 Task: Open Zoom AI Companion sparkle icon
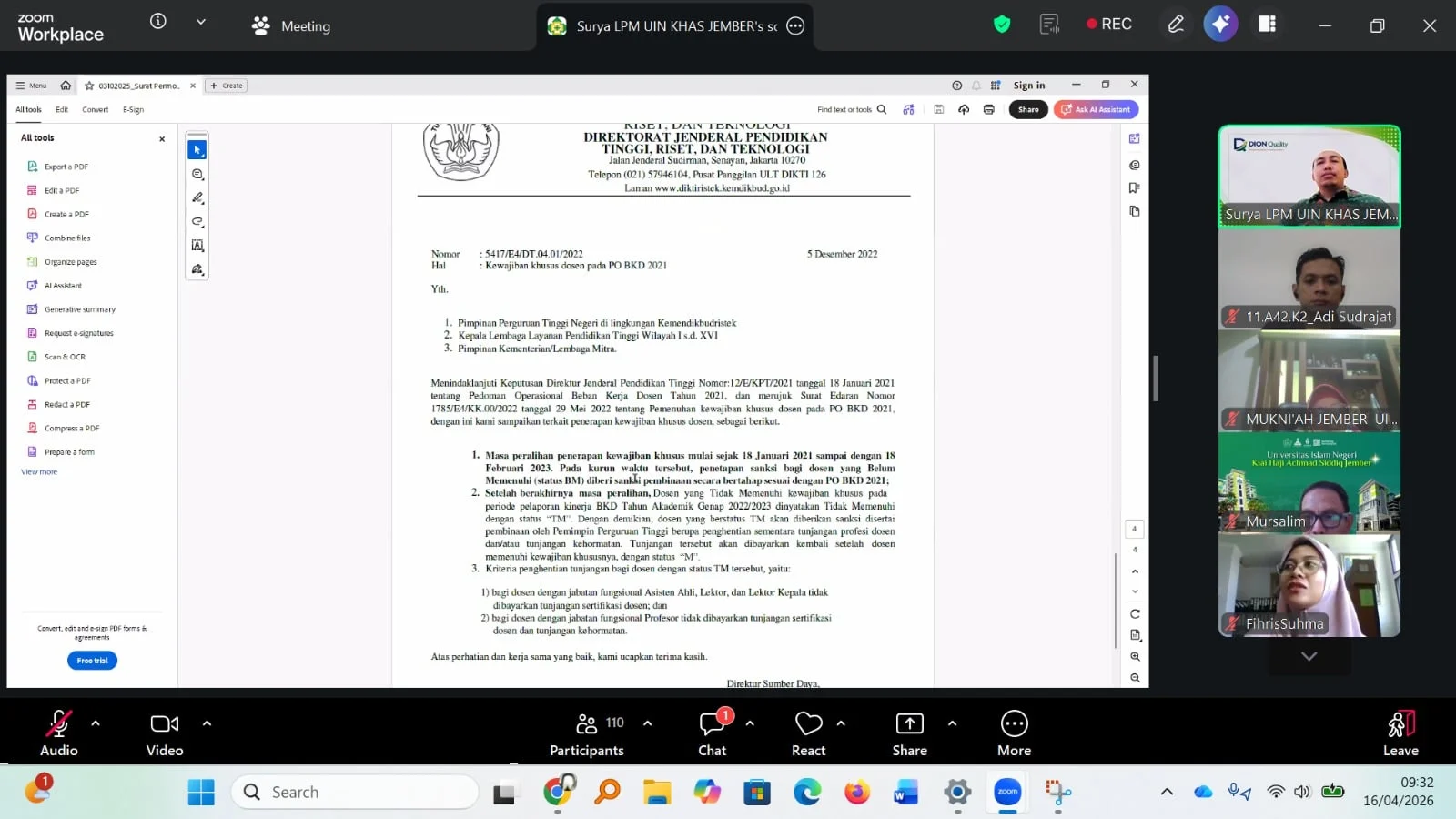tap(1220, 25)
